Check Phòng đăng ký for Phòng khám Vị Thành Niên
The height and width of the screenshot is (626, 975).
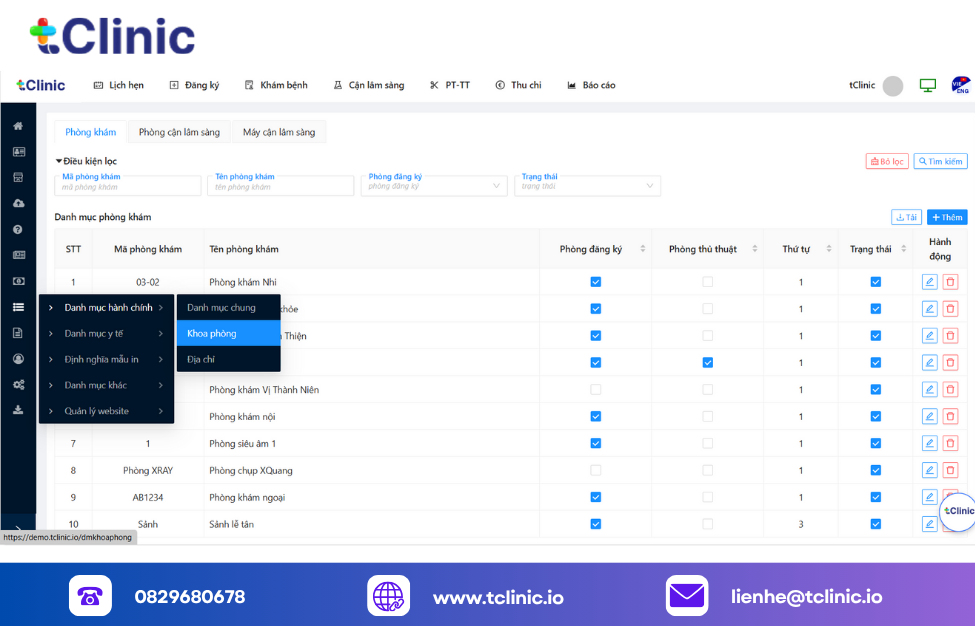596,390
